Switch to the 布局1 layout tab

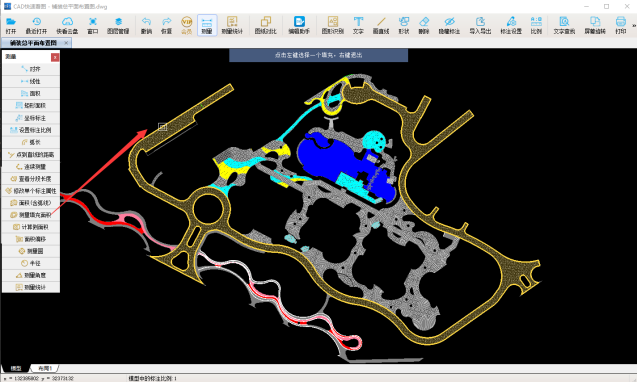(x=45, y=368)
